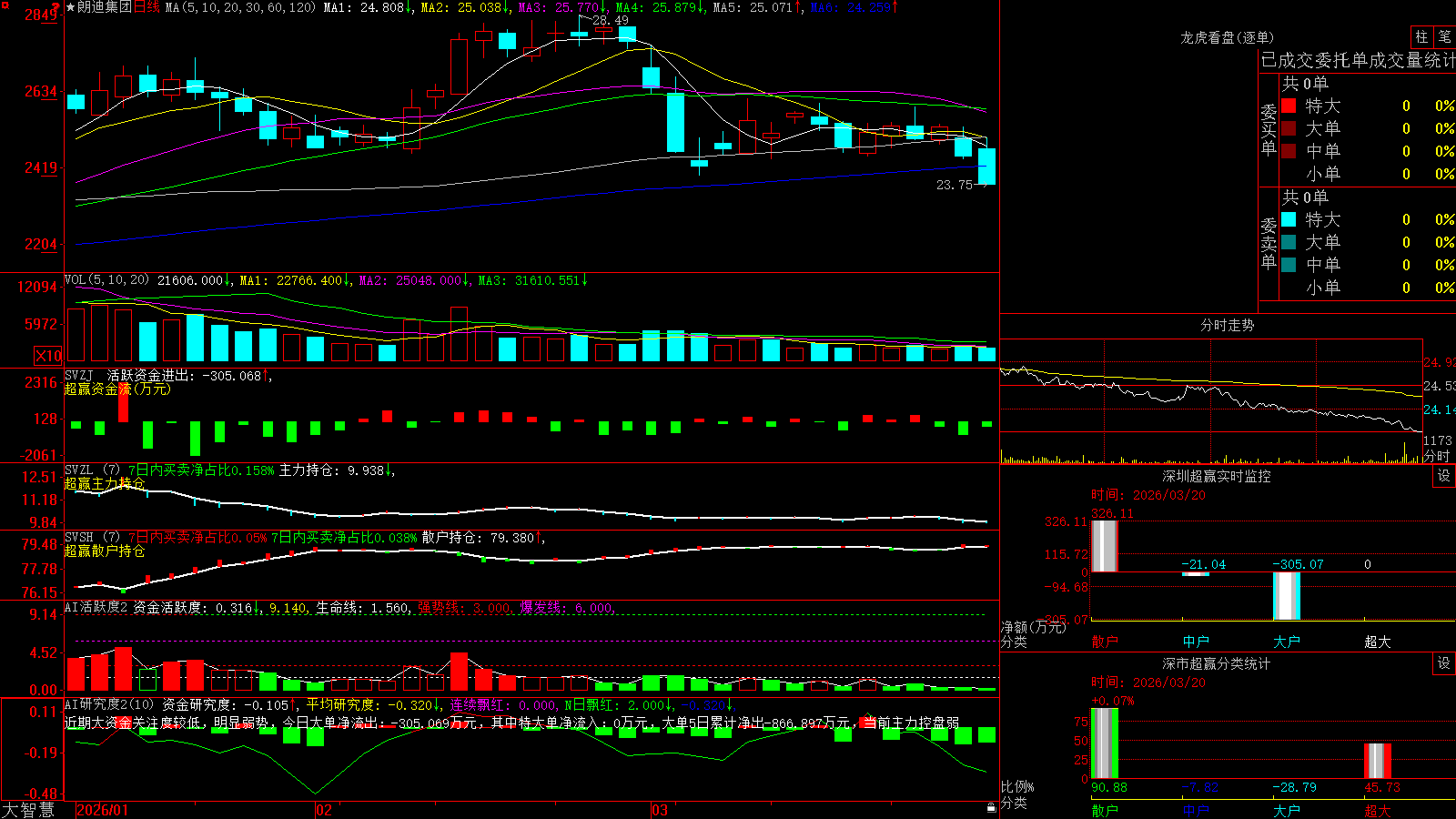Click the lock icon at the date axis end
This screenshot has height=819, width=1456.
click(x=991, y=808)
